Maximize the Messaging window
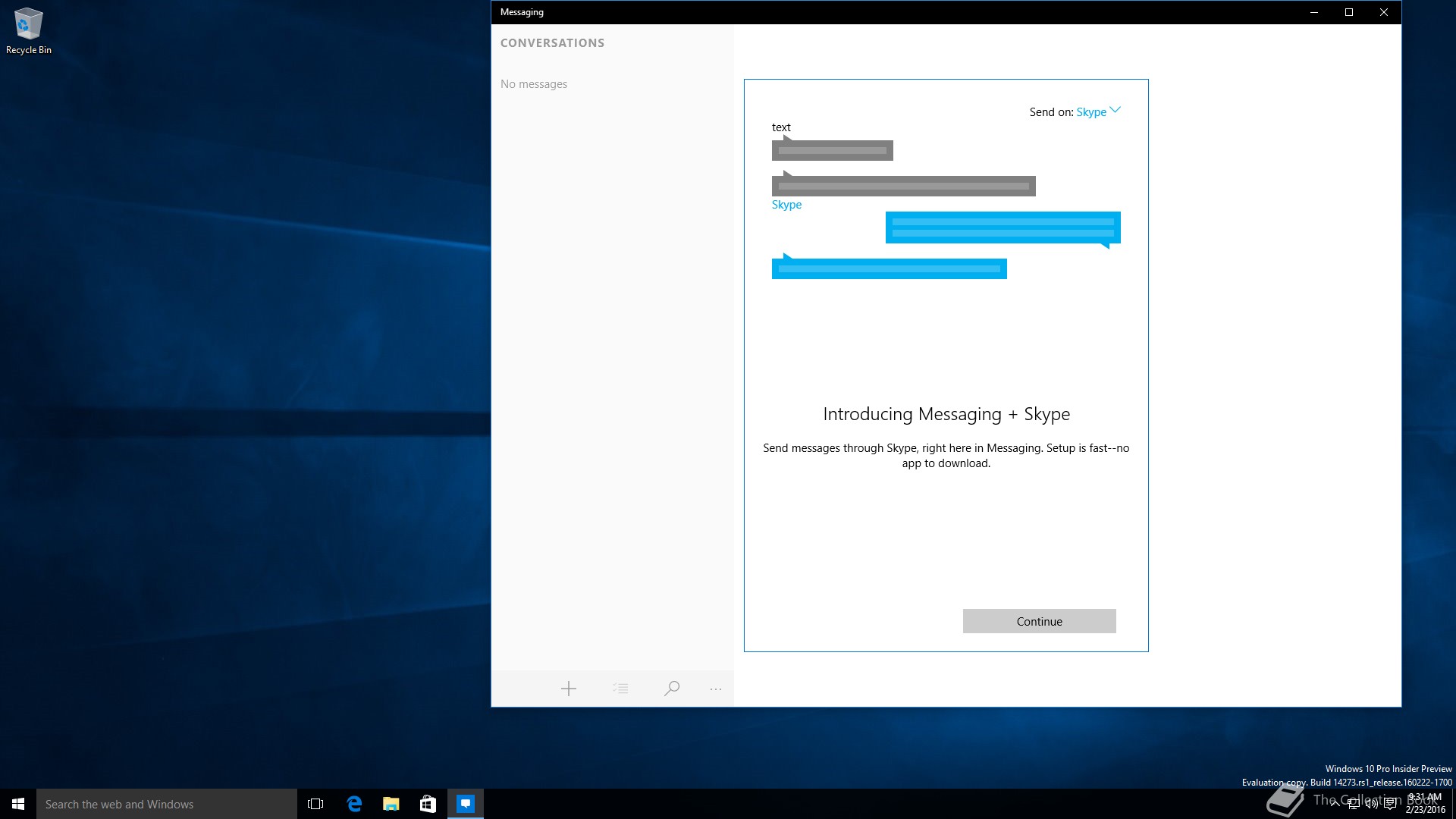1456x819 pixels. [1349, 12]
